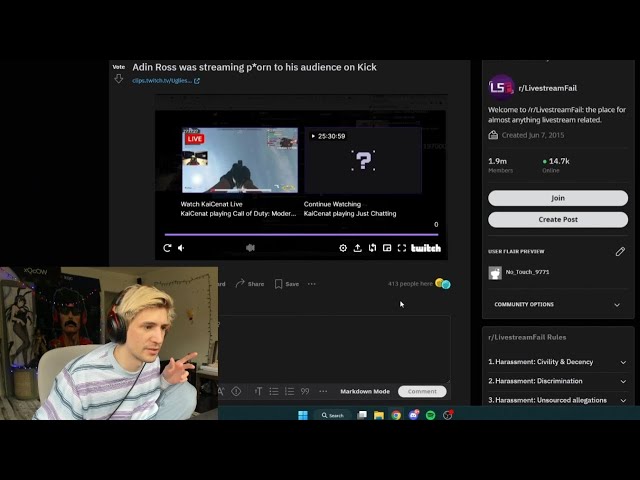Open File Explorer from the taskbar
The image size is (640, 480).
point(379,415)
